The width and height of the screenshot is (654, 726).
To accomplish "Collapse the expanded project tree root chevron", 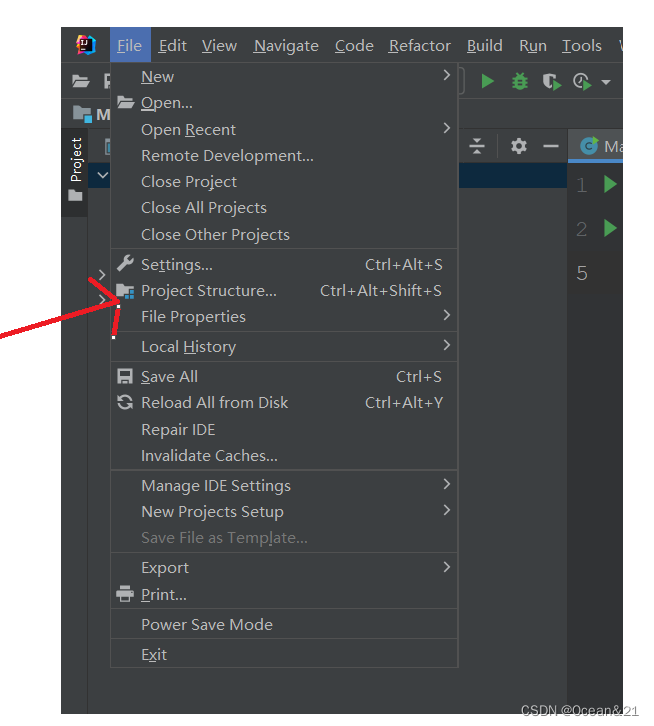I will 103,175.
